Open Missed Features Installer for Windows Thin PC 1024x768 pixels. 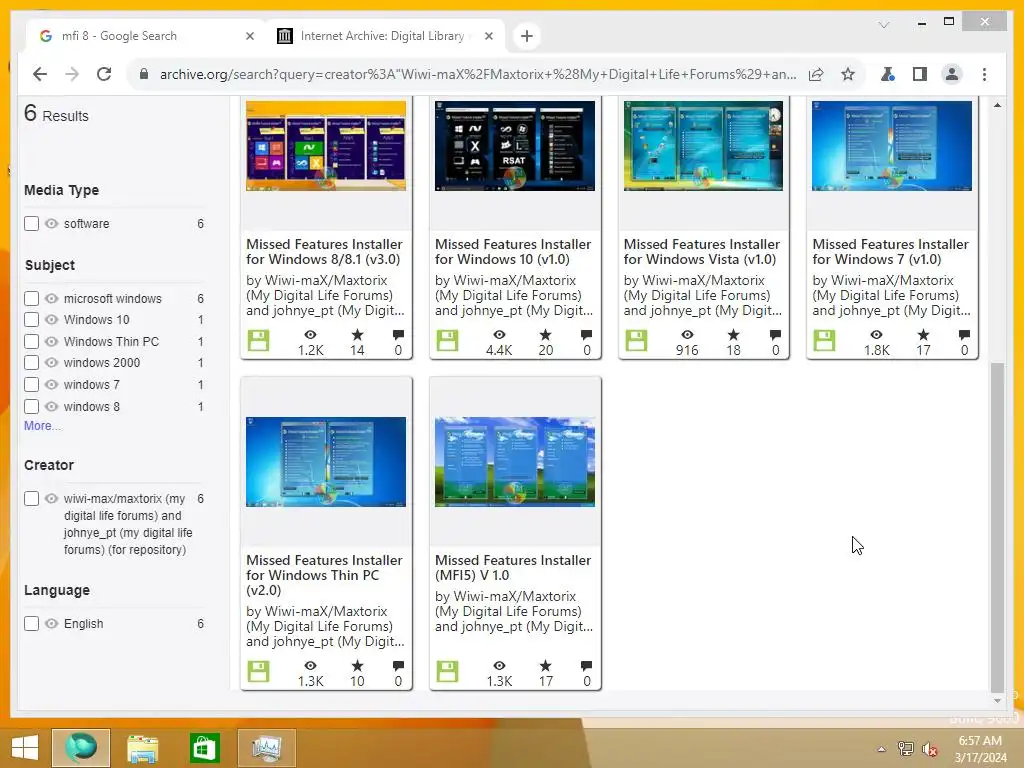coord(324,575)
